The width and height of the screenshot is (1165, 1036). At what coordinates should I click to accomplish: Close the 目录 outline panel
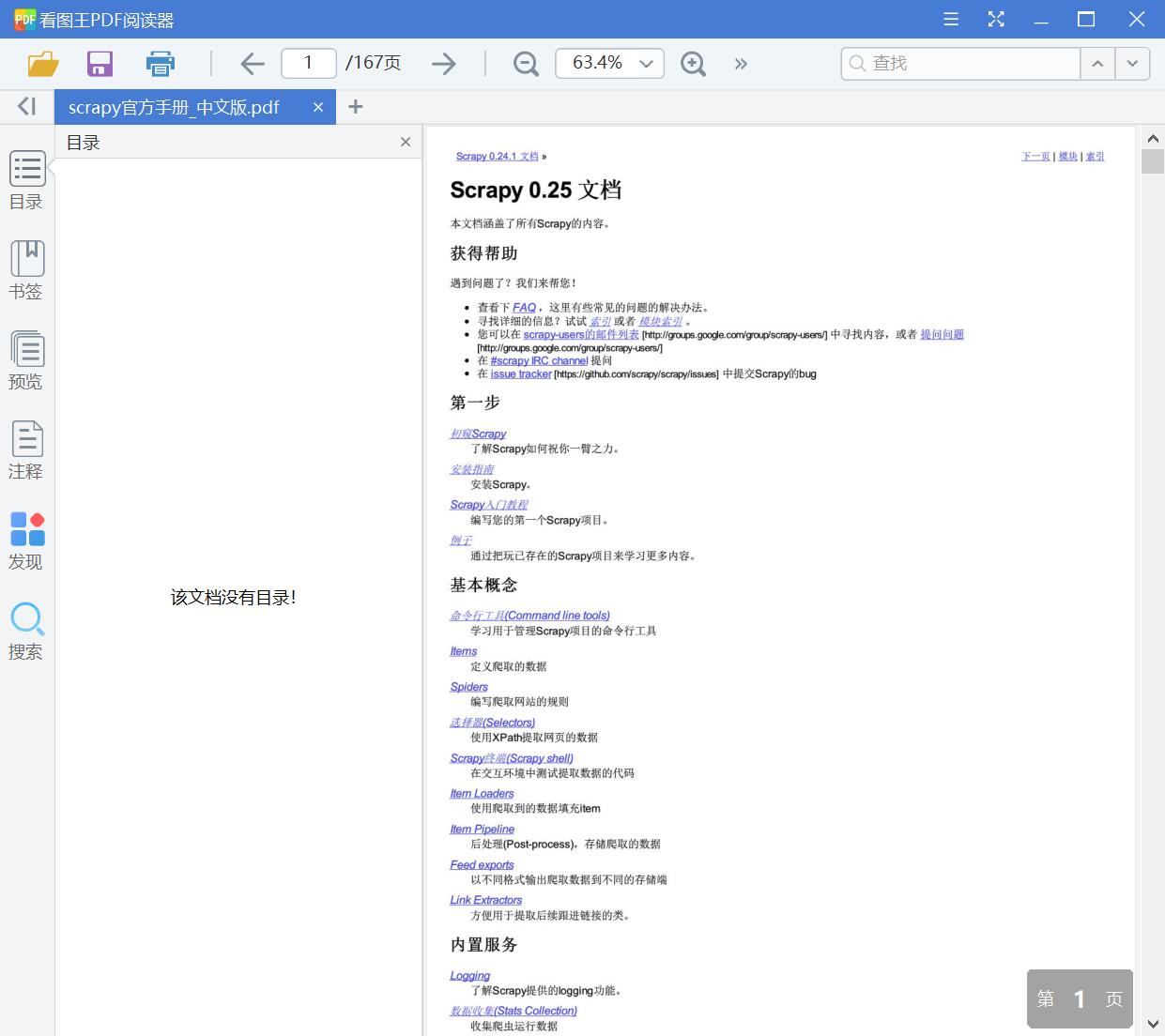tap(406, 142)
